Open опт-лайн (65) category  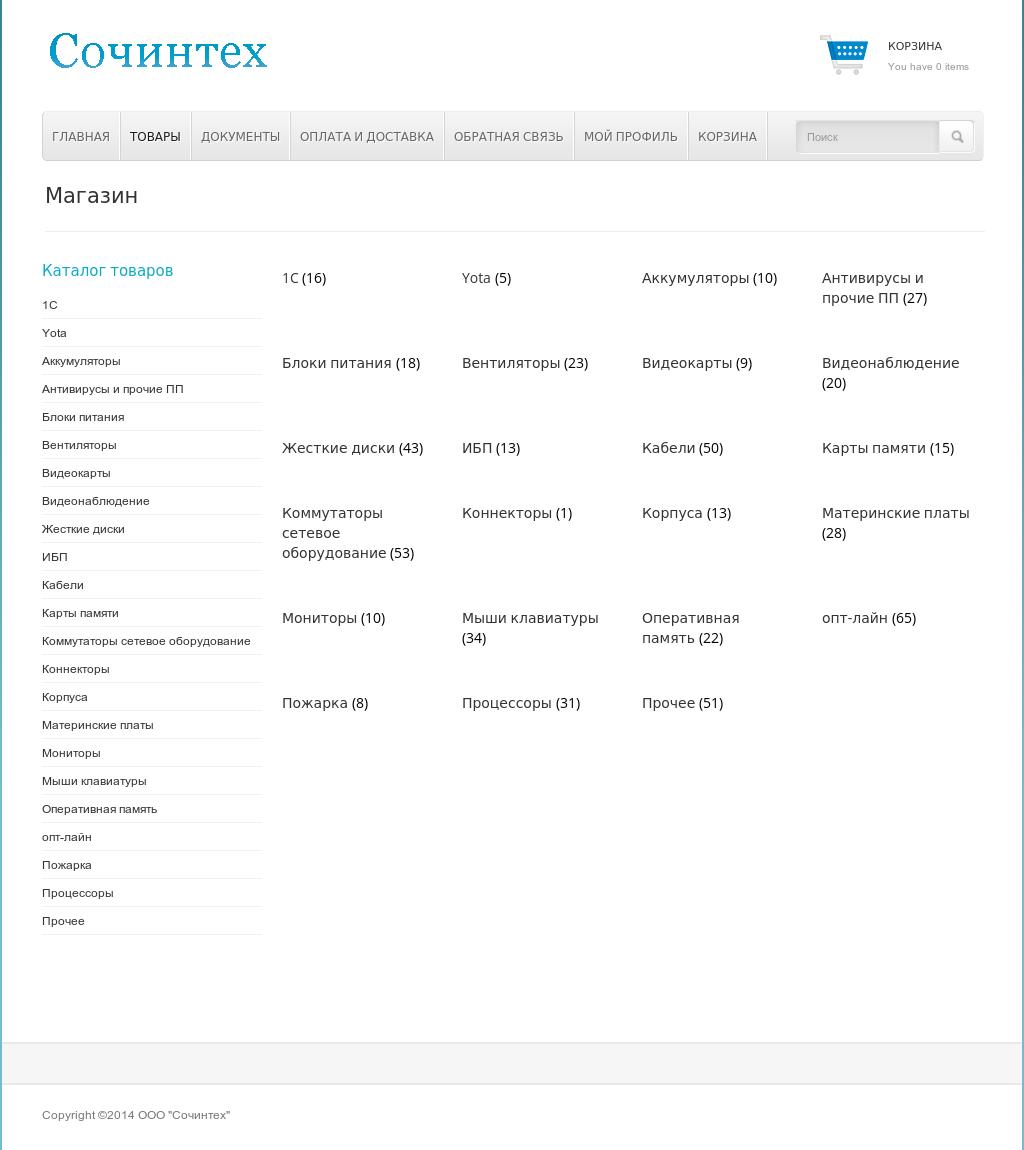(868, 618)
